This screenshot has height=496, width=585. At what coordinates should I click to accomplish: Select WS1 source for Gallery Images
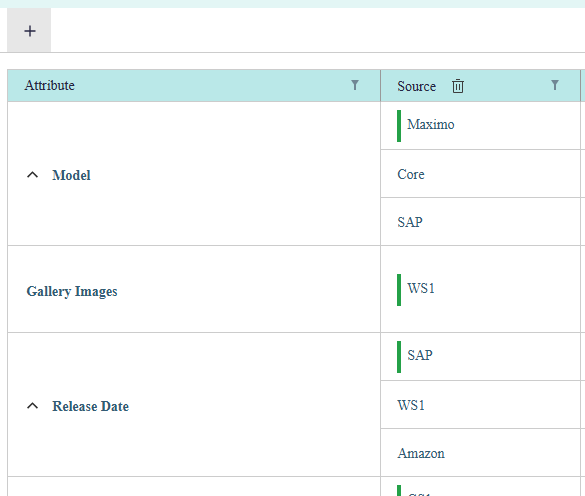421,288
